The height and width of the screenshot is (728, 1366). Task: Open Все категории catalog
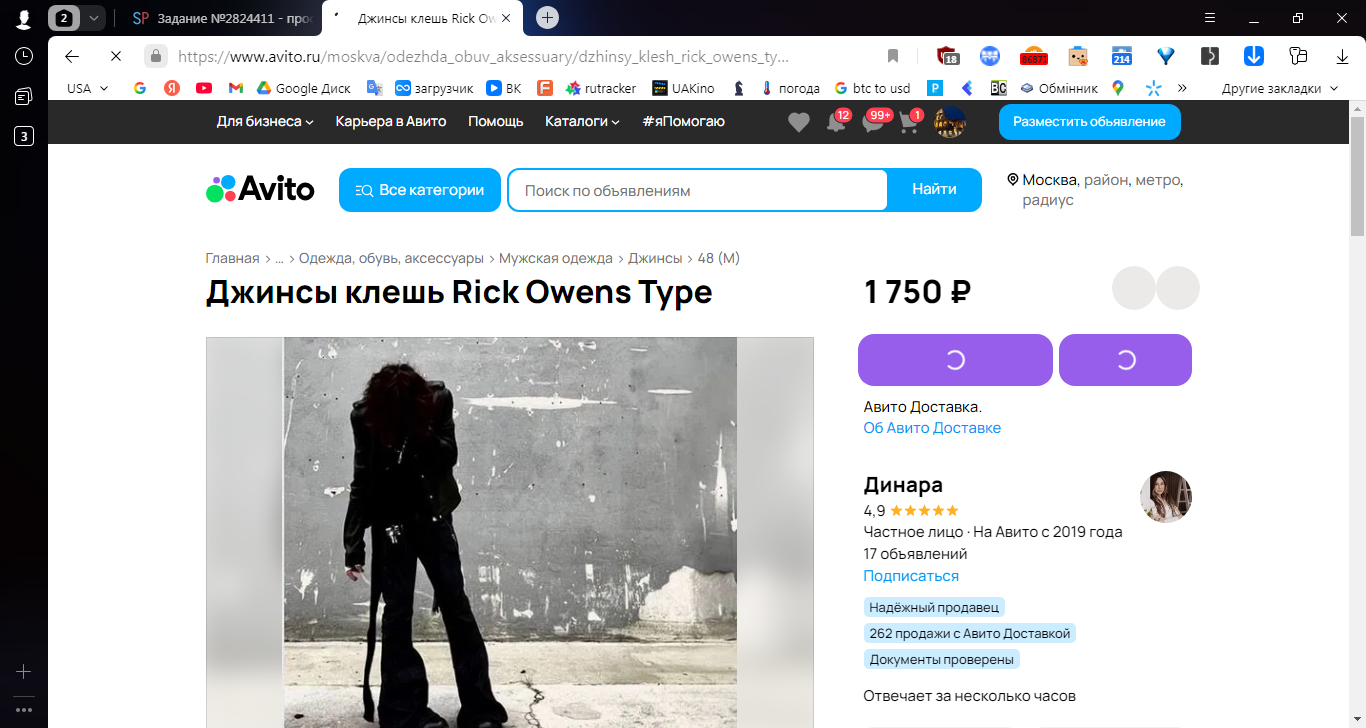coord(420,190)
